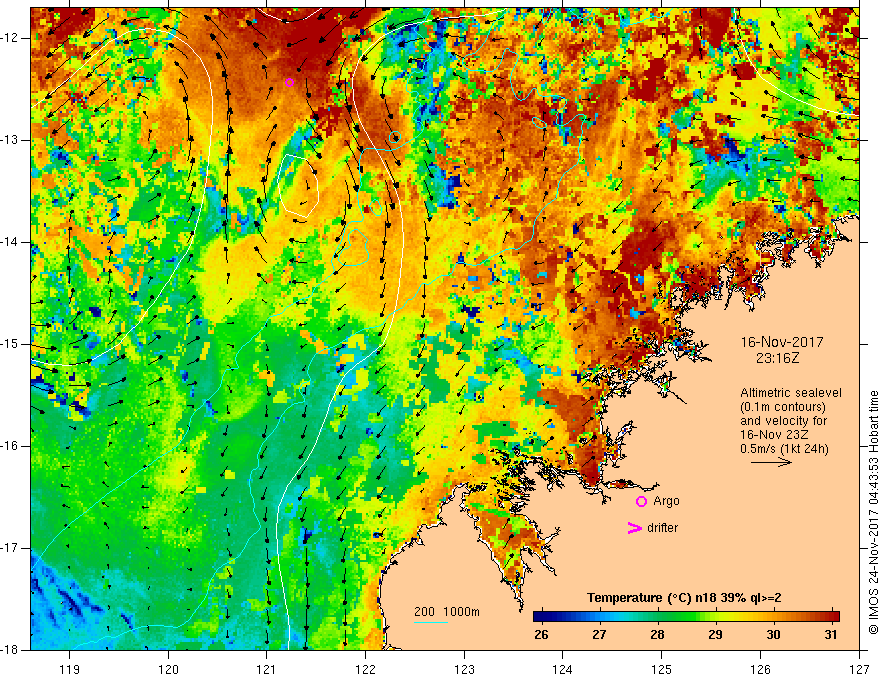This screenshot has width=880, height=680.
Task: Click the color bar value 30
Action: 773,635
